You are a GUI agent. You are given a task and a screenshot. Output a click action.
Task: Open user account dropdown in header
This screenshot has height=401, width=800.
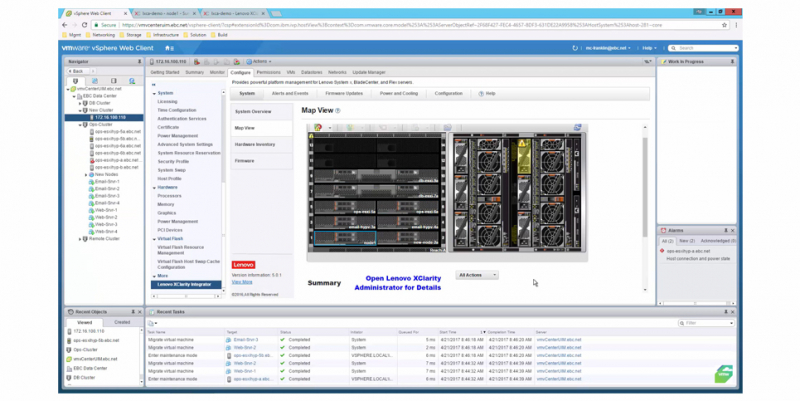pyautogui.click(x=608, y=48)
